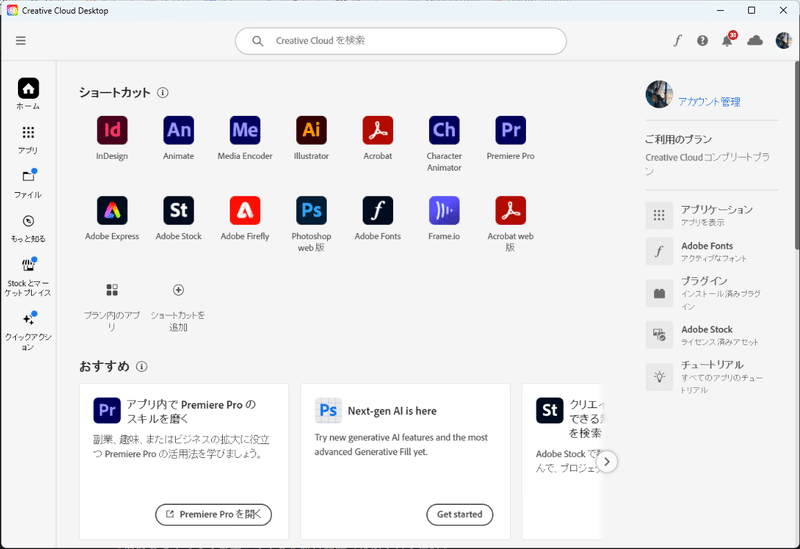Open the help question mark icon

[703, 41]
